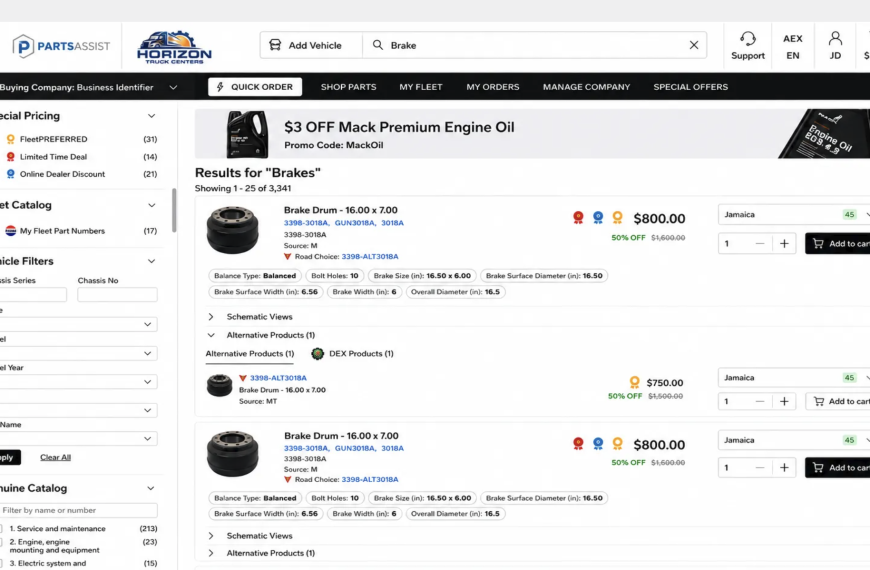Switch the AEX EN language selector
Image resolution: width=870 pixels, height=570 pixels.
[x=792, y=47]
